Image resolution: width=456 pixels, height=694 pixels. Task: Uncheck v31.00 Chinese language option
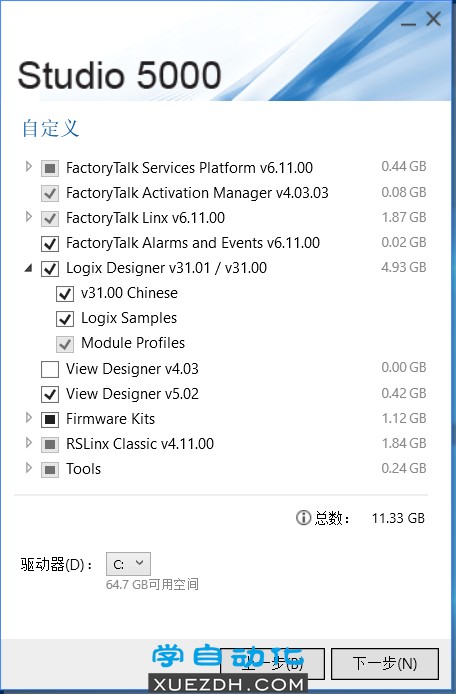[x=65, y=293]
